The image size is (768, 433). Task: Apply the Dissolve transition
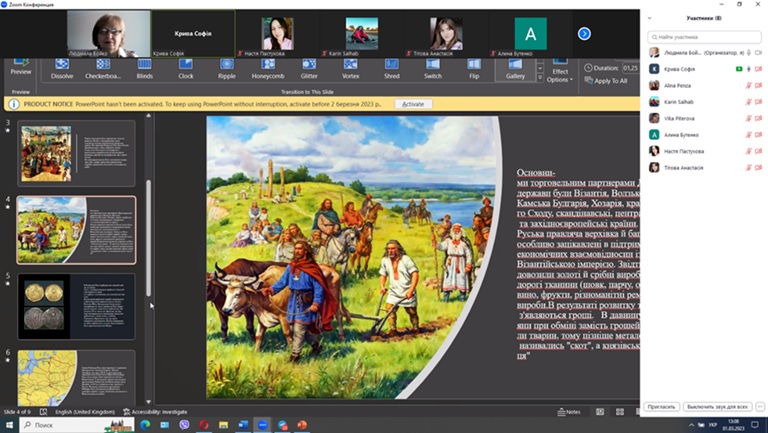point(62,69)
